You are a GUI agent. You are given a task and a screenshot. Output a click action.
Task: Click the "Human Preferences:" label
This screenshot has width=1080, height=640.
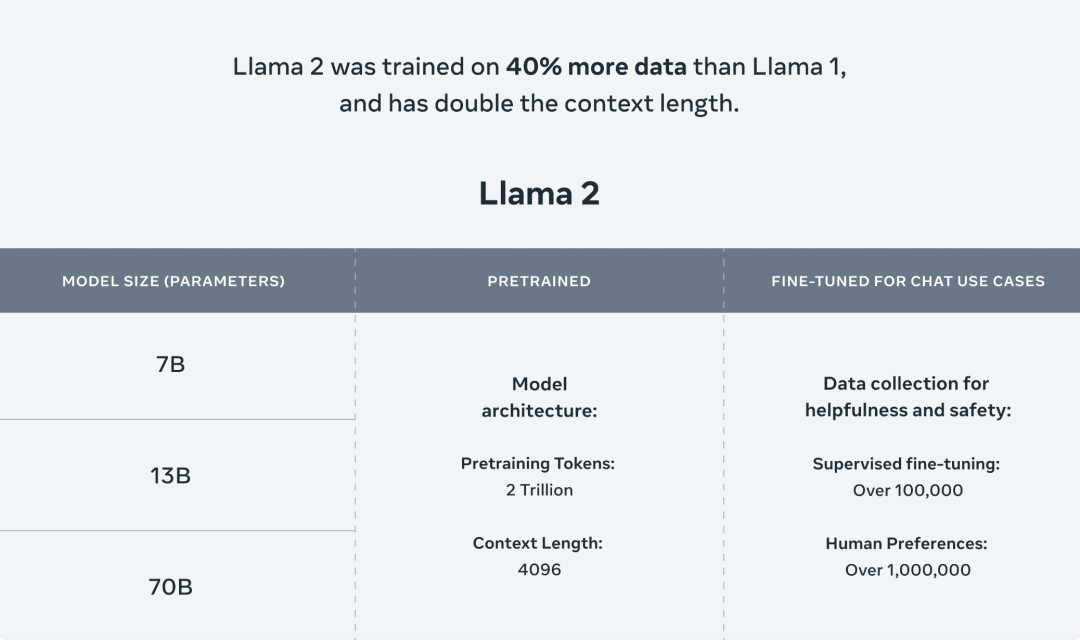[906, 543]
